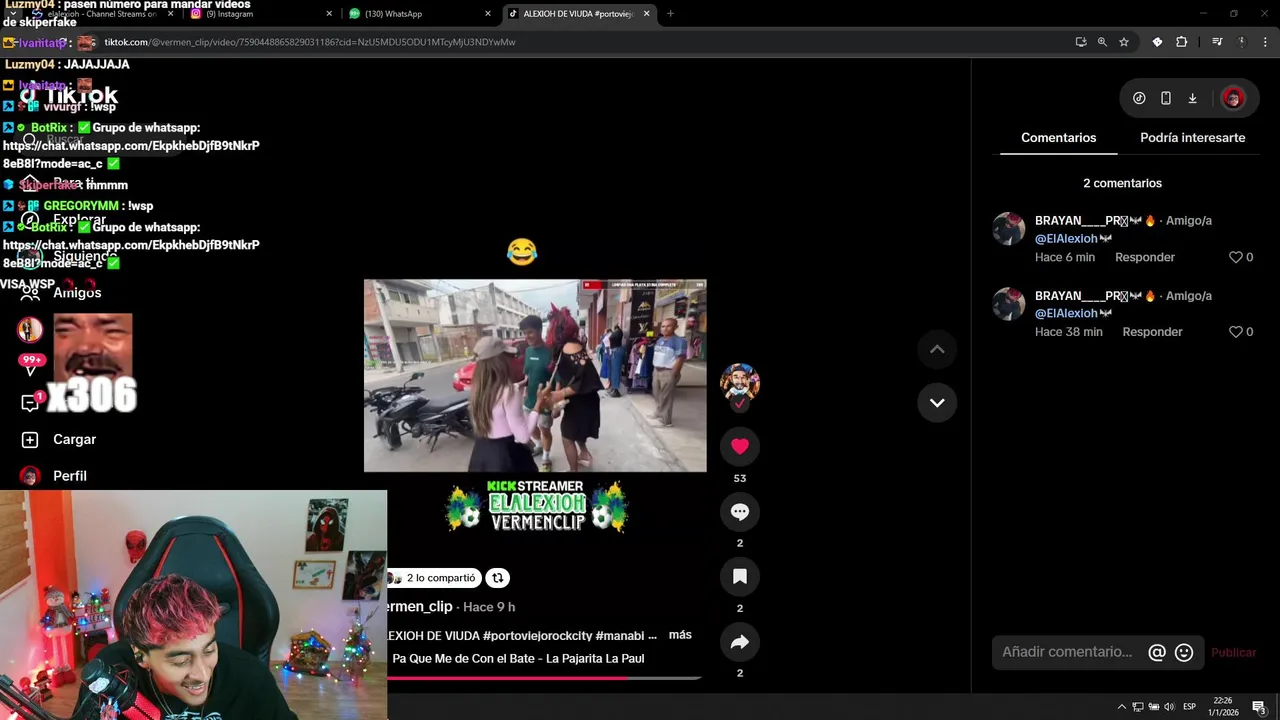Click the Publicar button
The height and width of the screenshot is (720, 1280).
click(x=1233, y=652)
